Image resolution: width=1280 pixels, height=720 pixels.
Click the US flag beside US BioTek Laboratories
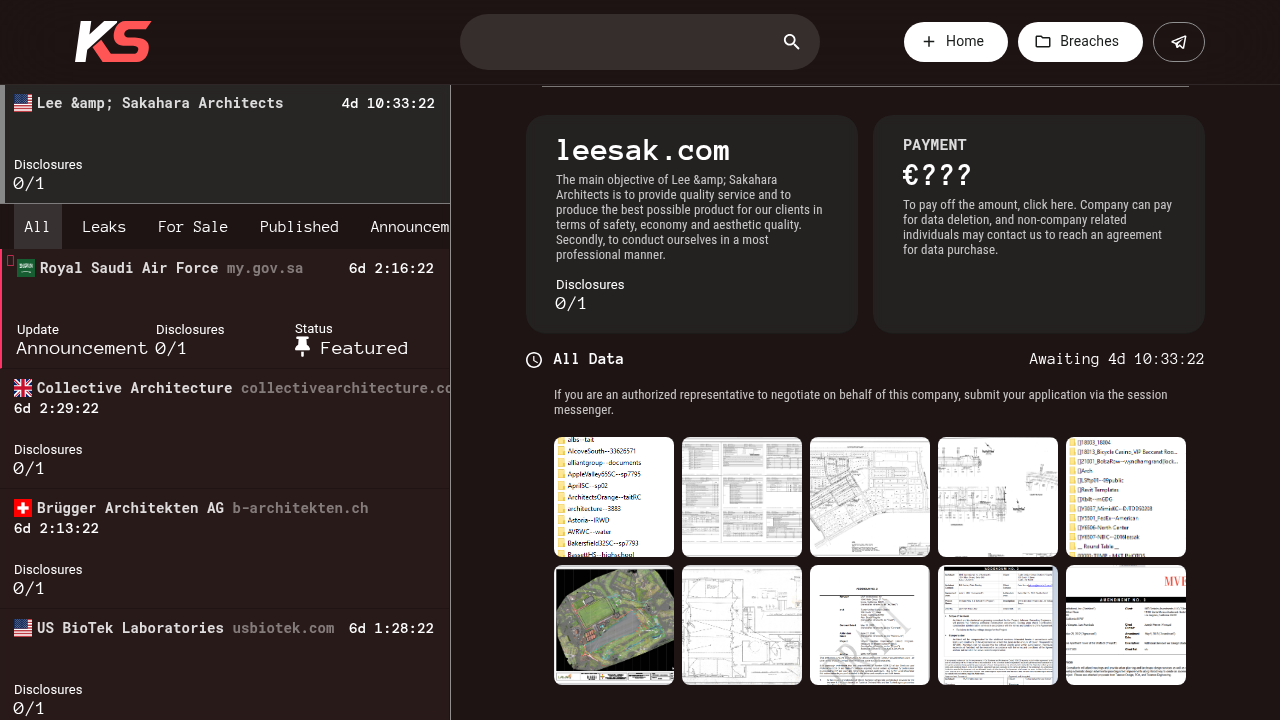click(x=23, y=628)
